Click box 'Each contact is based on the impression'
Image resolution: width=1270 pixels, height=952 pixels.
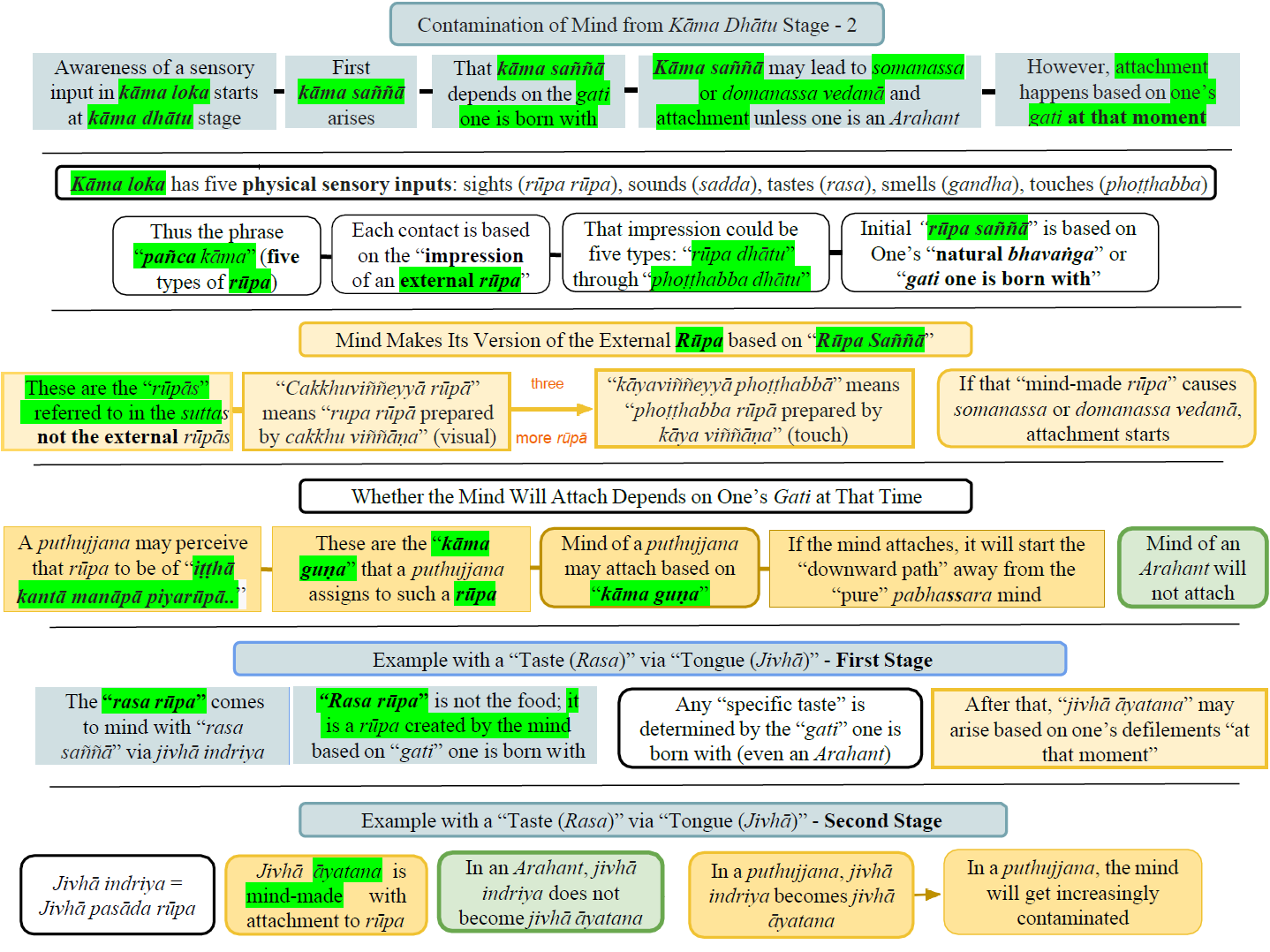coord(441,254)
